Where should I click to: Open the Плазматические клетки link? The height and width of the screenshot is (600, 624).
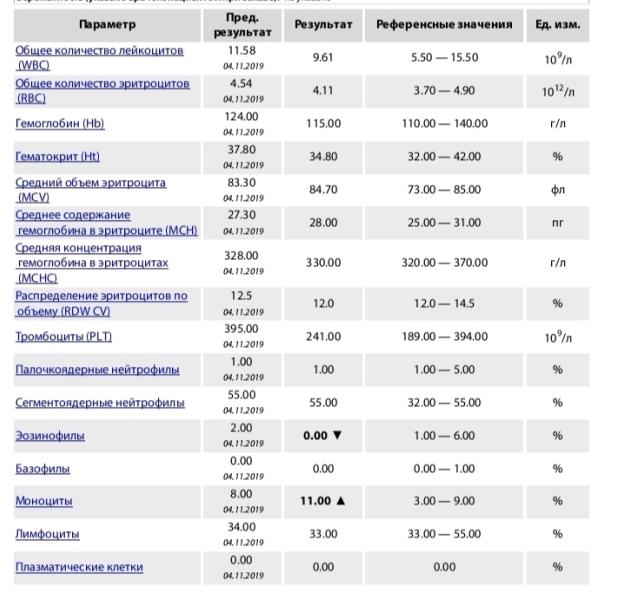(79, 567)
